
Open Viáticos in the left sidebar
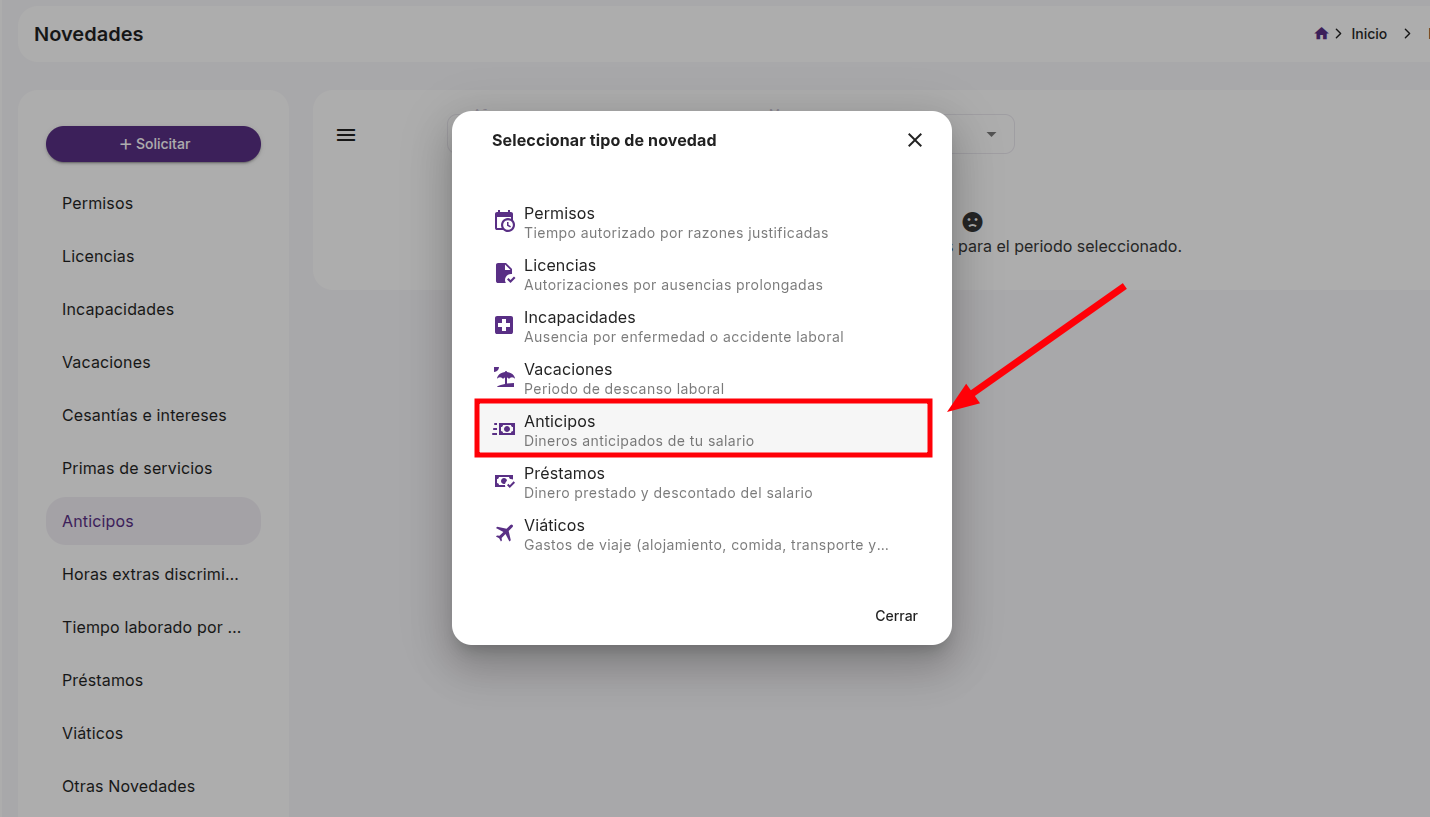point(154,733)
